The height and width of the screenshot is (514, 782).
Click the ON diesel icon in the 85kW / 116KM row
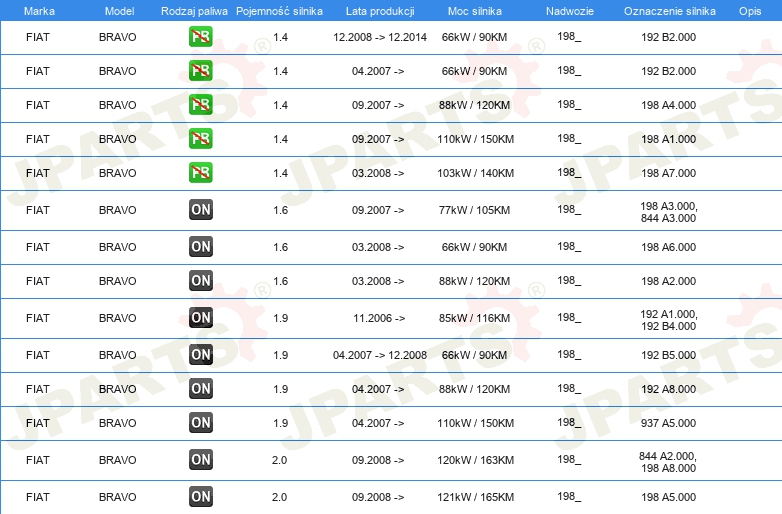click(201, 317)
